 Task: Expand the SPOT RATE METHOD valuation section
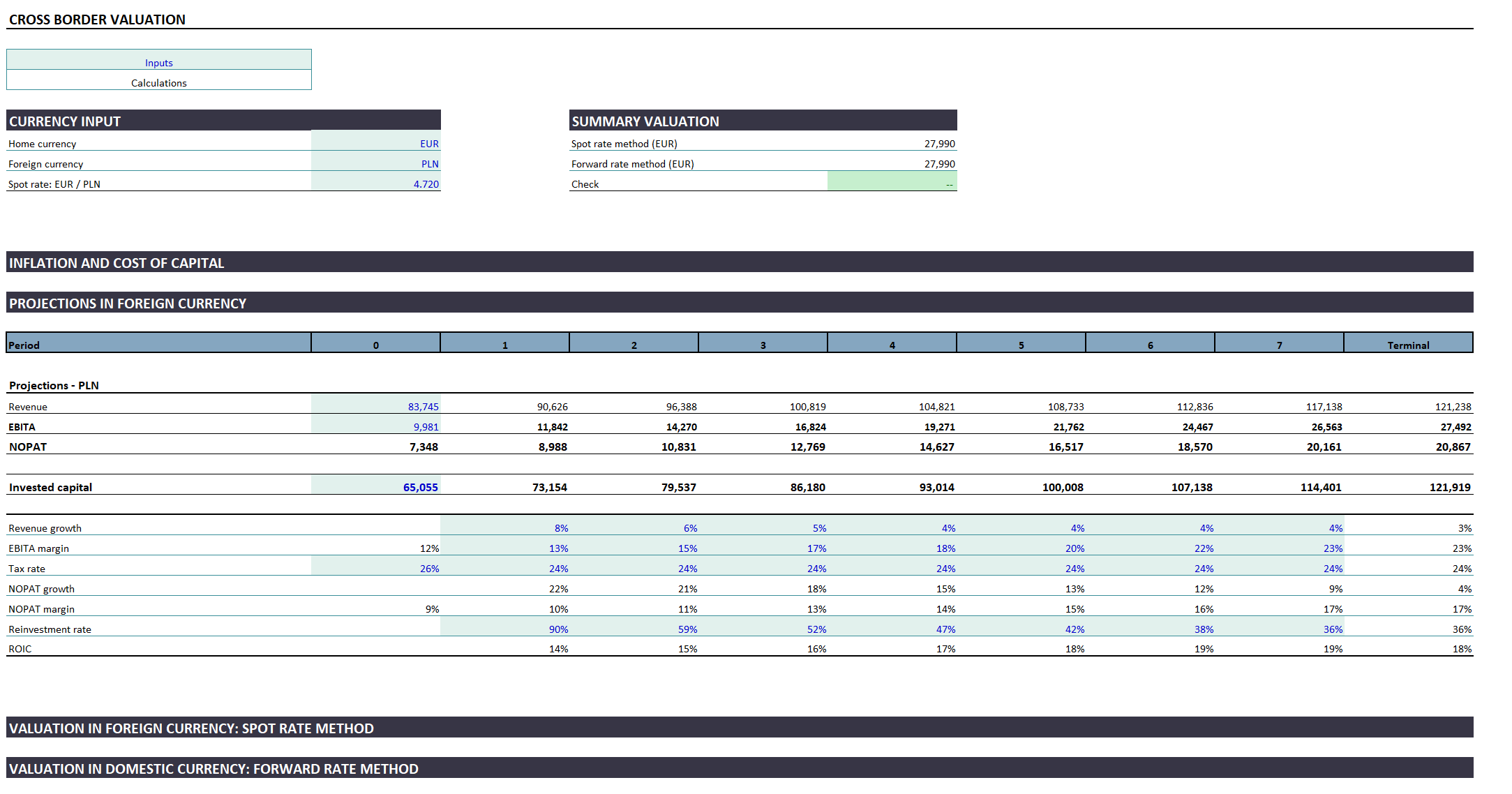[190, 728]
